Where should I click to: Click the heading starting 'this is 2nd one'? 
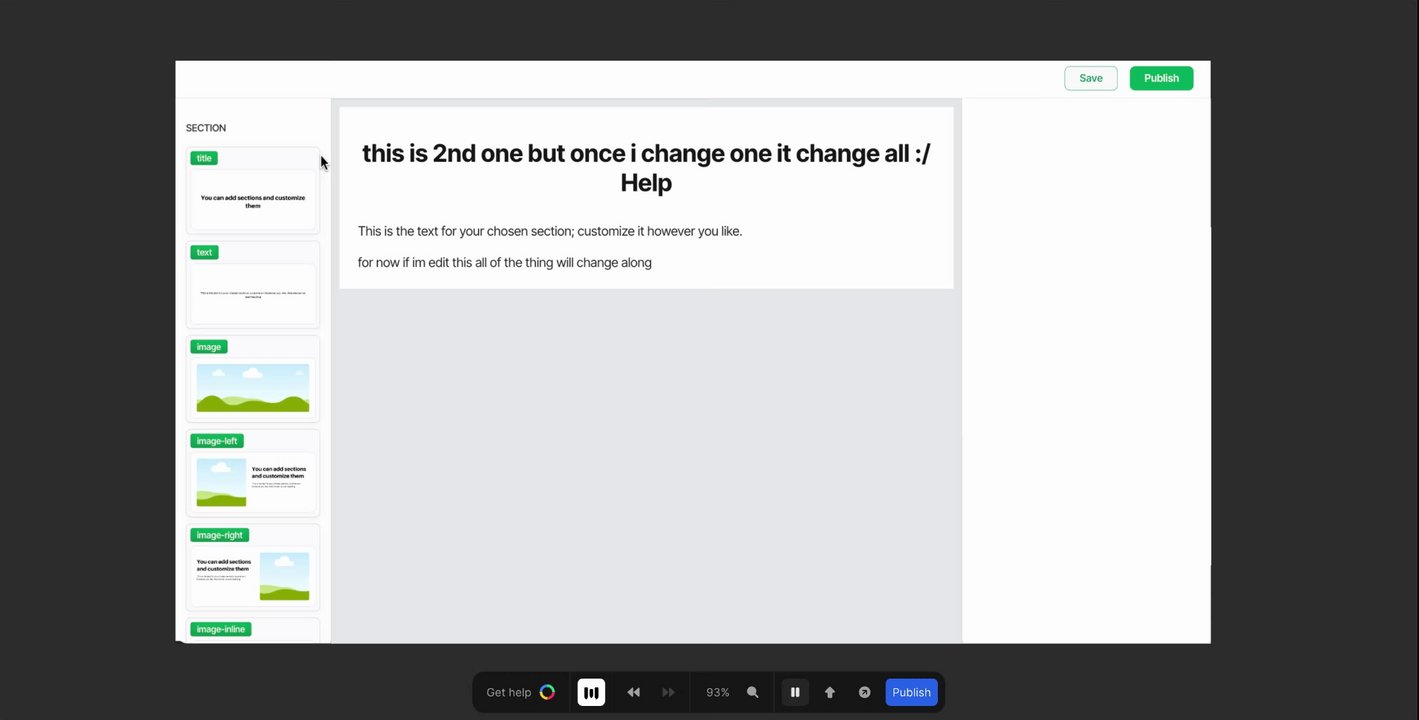[x=646, y=168]
